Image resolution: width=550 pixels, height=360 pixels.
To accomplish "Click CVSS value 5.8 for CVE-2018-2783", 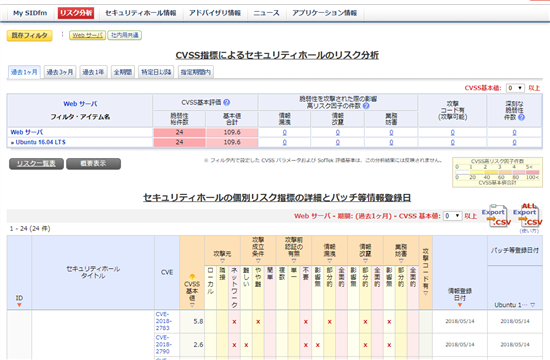I will point(198,321).
